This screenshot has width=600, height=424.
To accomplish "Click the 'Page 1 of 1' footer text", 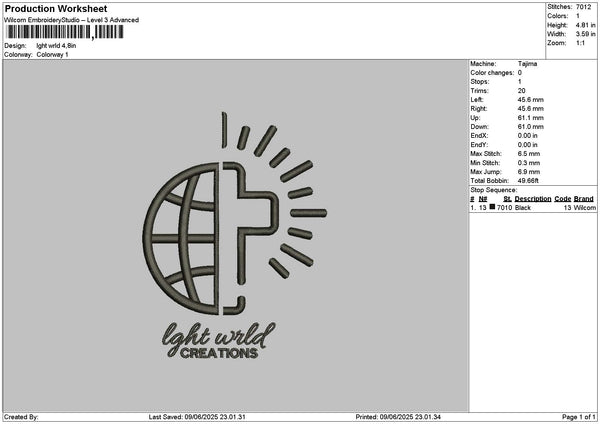I will [579, 417].
